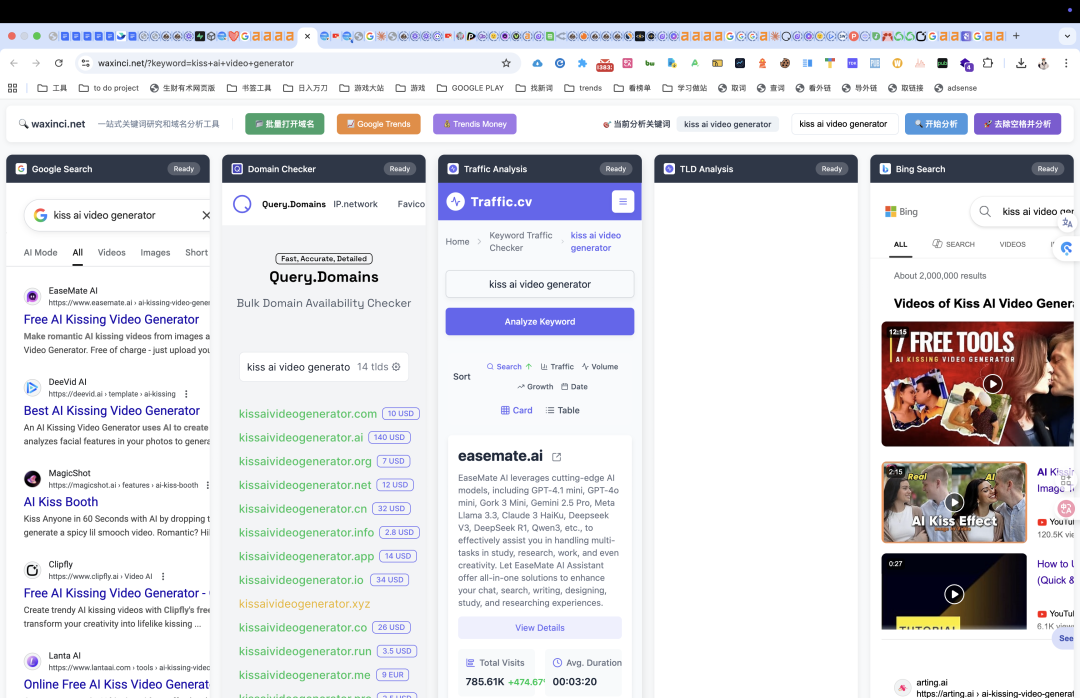Select Bing SEARCH tab
The width and height of the screenshot is (1080, 698).
tap(953, 244)
